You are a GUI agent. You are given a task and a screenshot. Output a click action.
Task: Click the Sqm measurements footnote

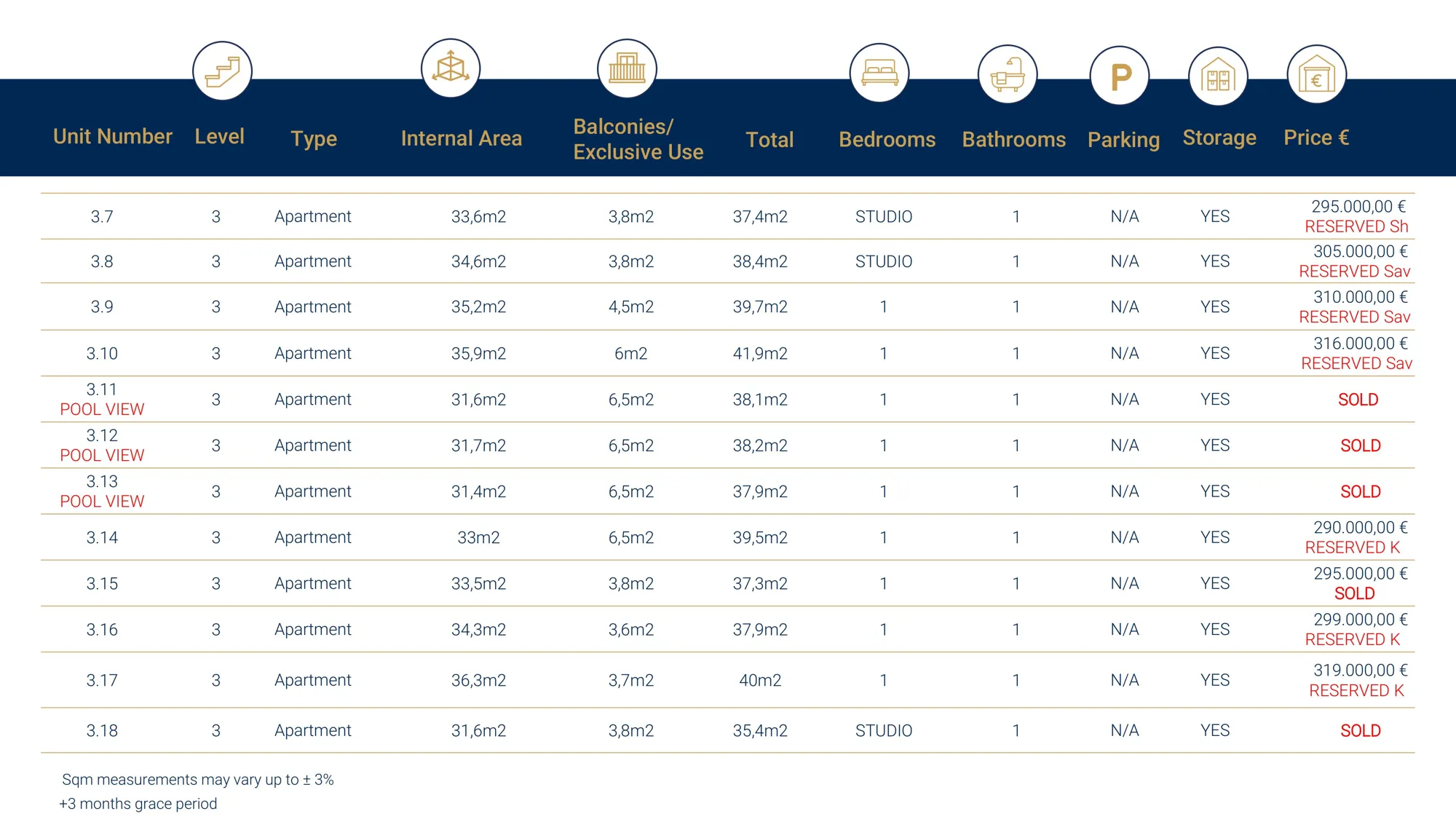point(198,780)
